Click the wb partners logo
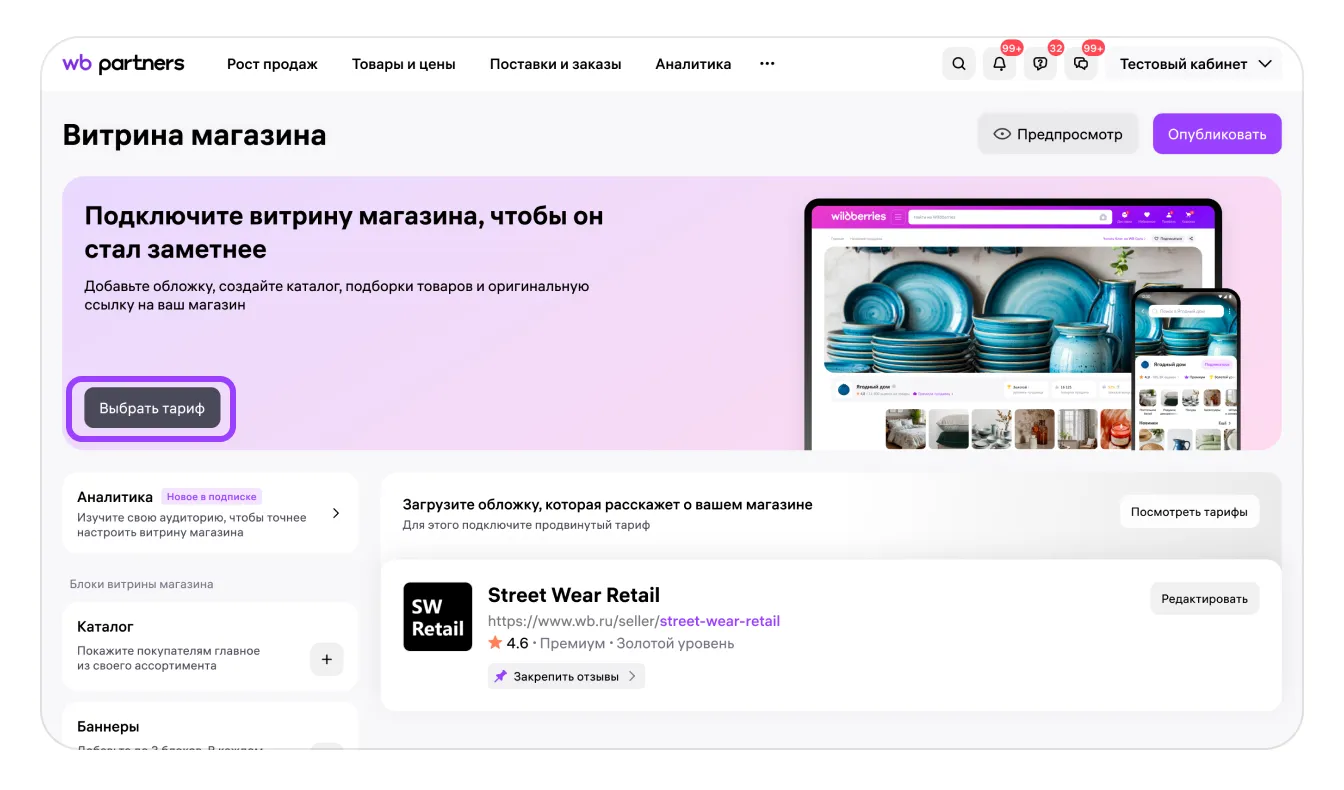The image size is (1344, 790). click(123, 64)
